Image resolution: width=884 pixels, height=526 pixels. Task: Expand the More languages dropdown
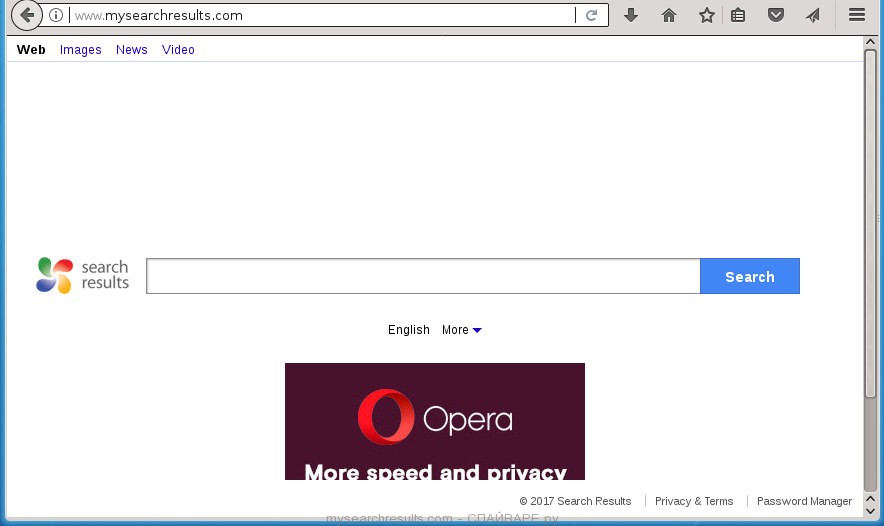click(461, 330)
